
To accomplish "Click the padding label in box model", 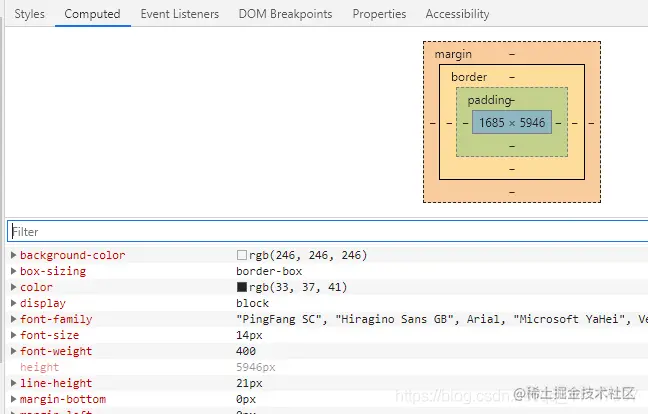I will tap(489, 100).
